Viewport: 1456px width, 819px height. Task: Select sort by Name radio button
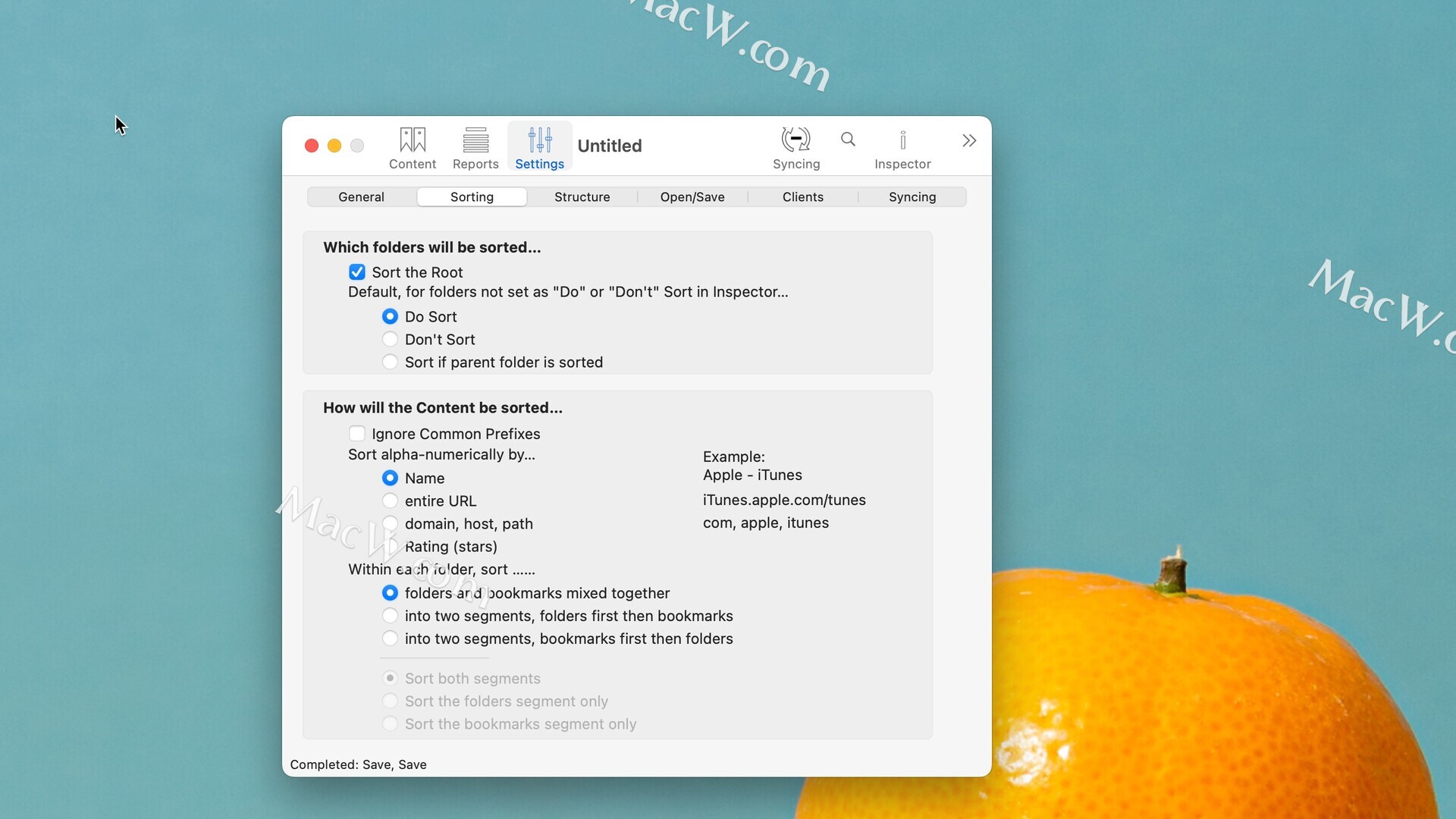coord(390,478)
